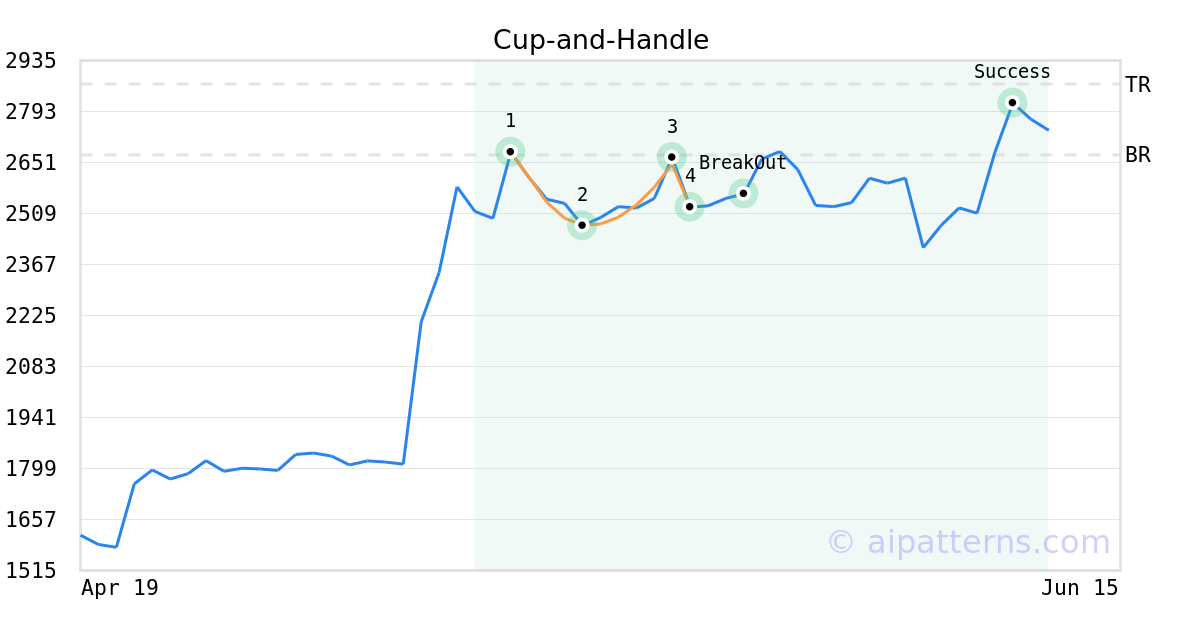Select the point 3 marker
The image size is (1200, 630).
[x=672, y=157]
